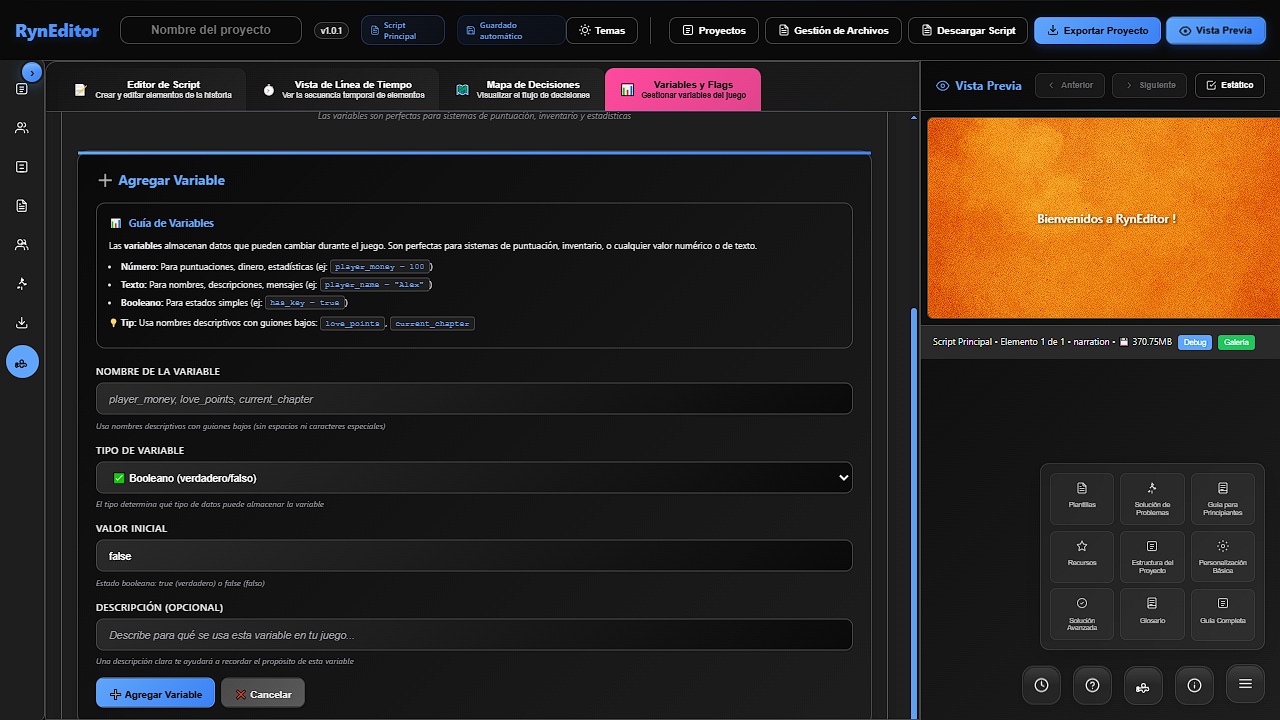Image resolution: width=1280 pixels, height=720 pixels.
Task: Click the blue Agregar Variable submit button
Action: [155, 694]
